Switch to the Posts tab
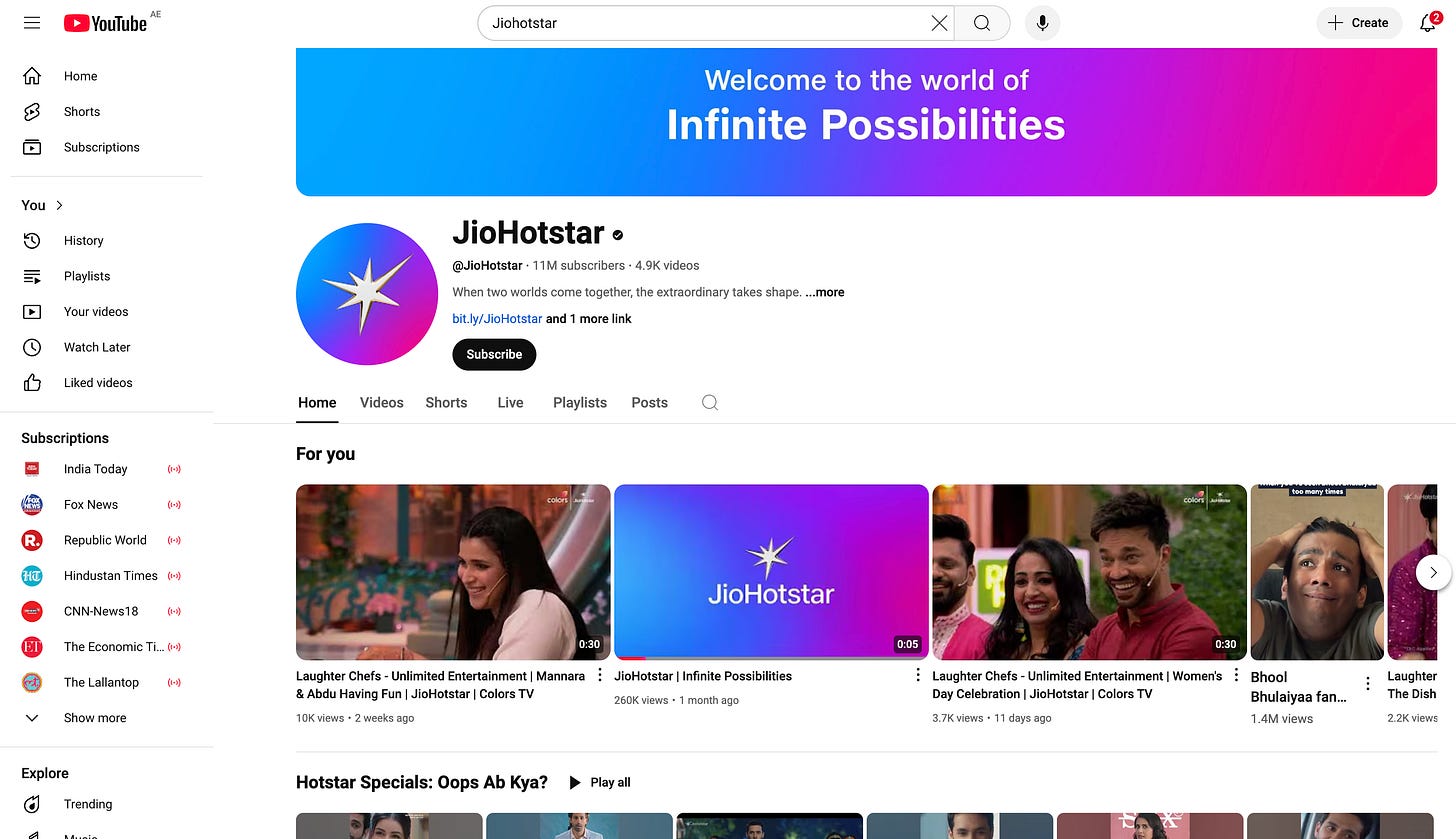Screen dimensions: 1456x839 click(649, 403)
